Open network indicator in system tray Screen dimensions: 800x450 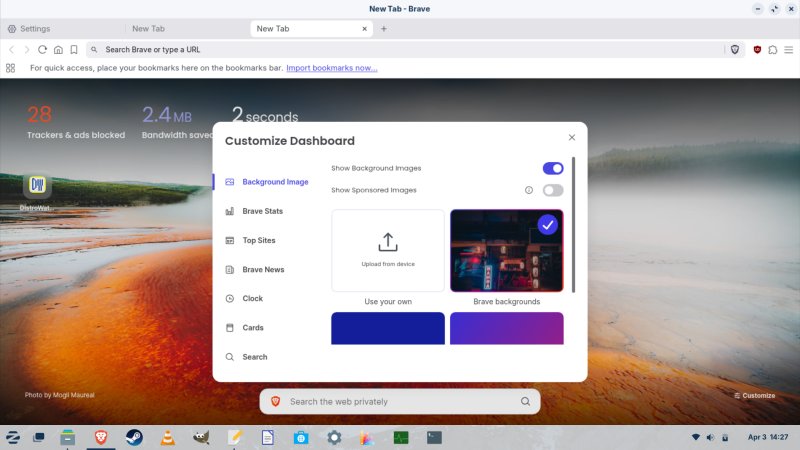[695, 437]
